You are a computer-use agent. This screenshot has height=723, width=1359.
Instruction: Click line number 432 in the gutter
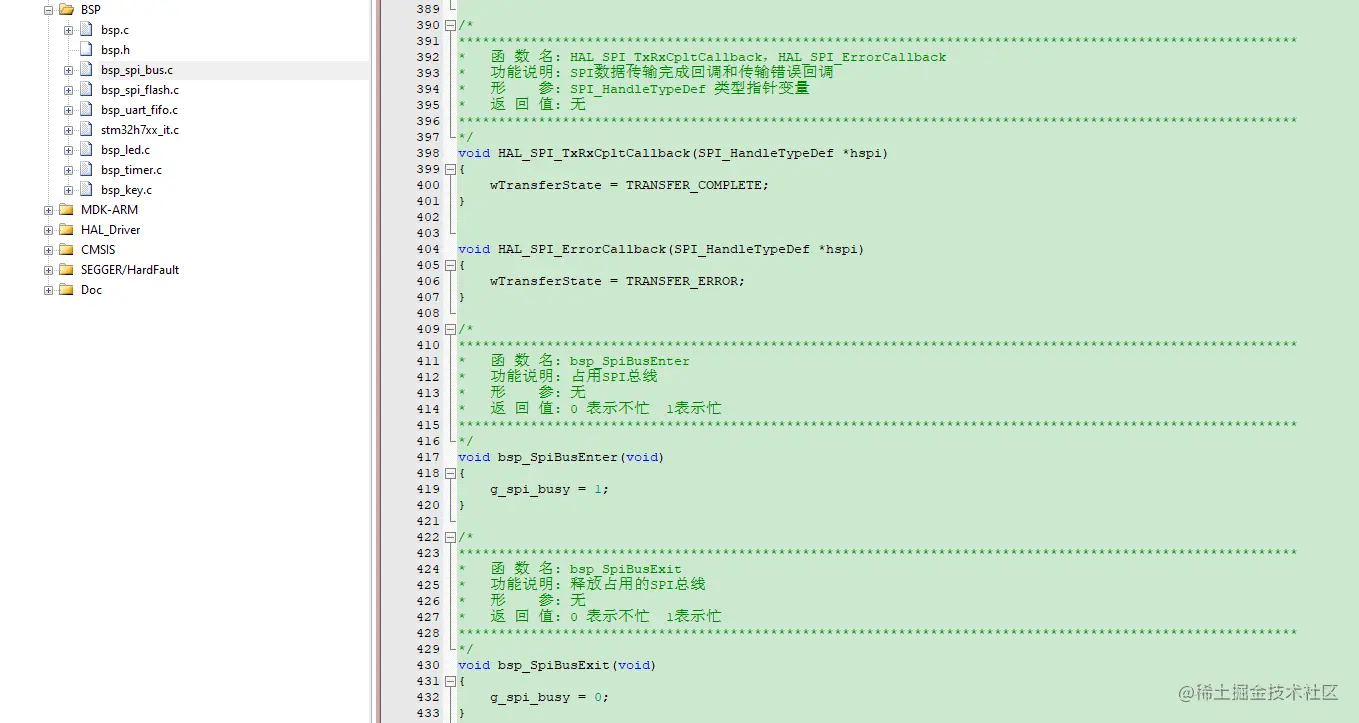pos(428,697)
